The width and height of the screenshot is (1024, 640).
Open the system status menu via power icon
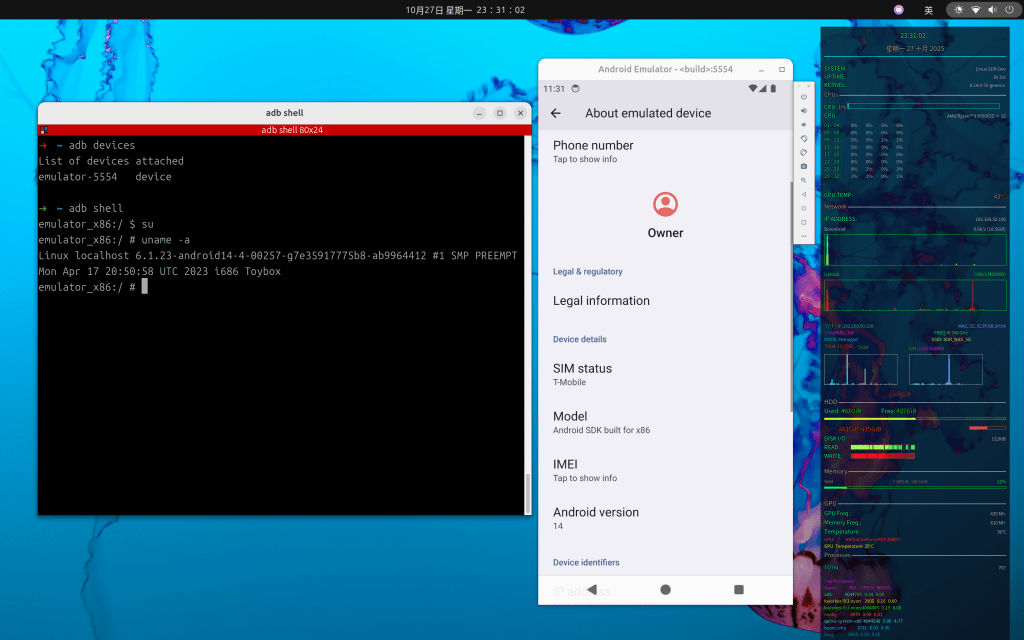point(1009,9)
